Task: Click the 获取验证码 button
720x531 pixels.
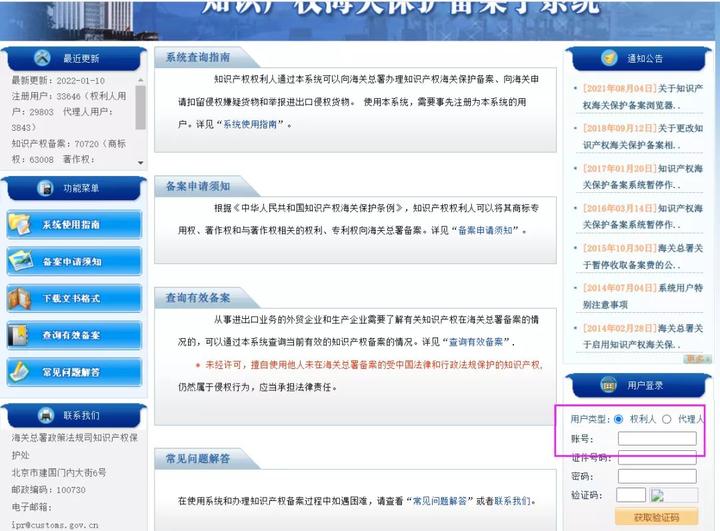Action: tap(656, 517)
